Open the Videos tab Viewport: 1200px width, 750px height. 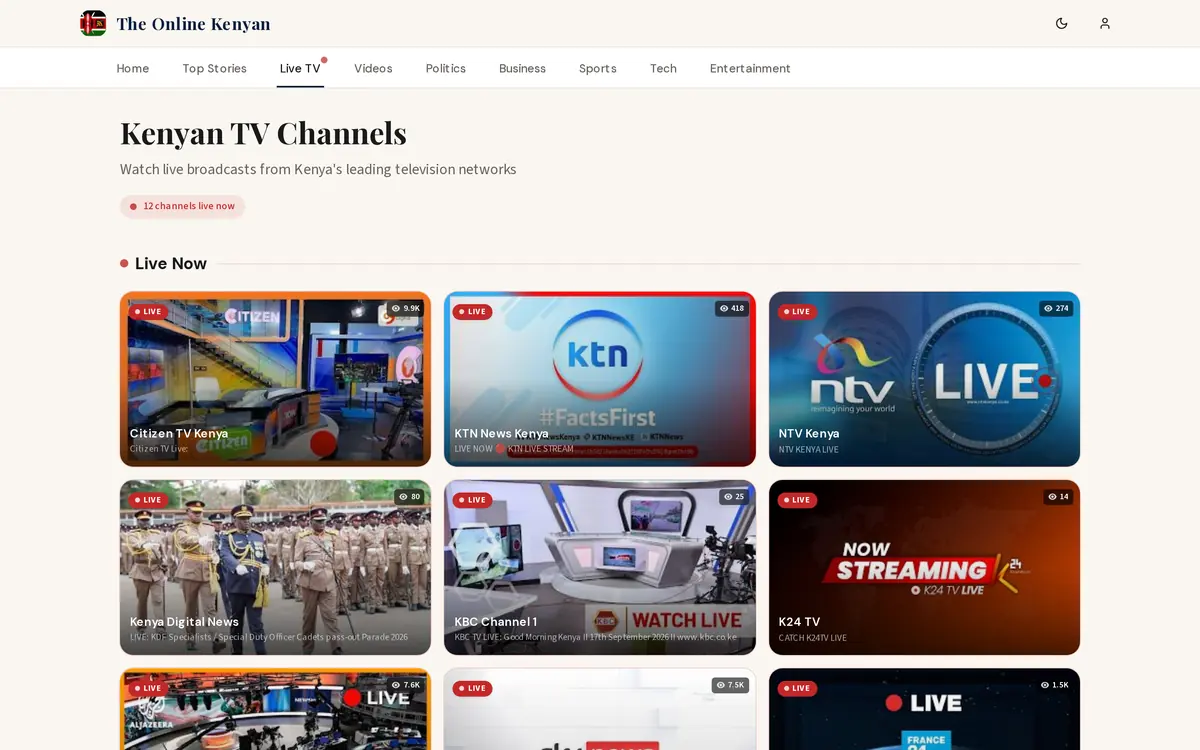click(373, 69)
